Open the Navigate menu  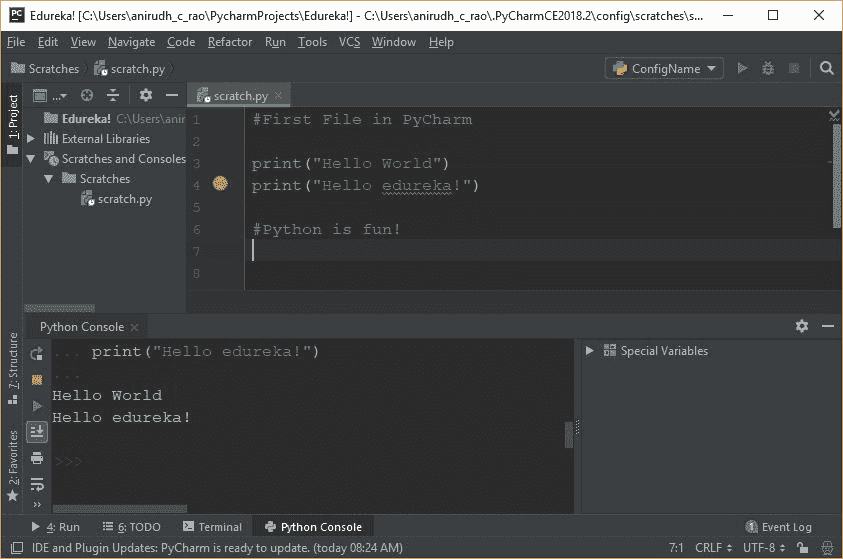coord(131,42)
